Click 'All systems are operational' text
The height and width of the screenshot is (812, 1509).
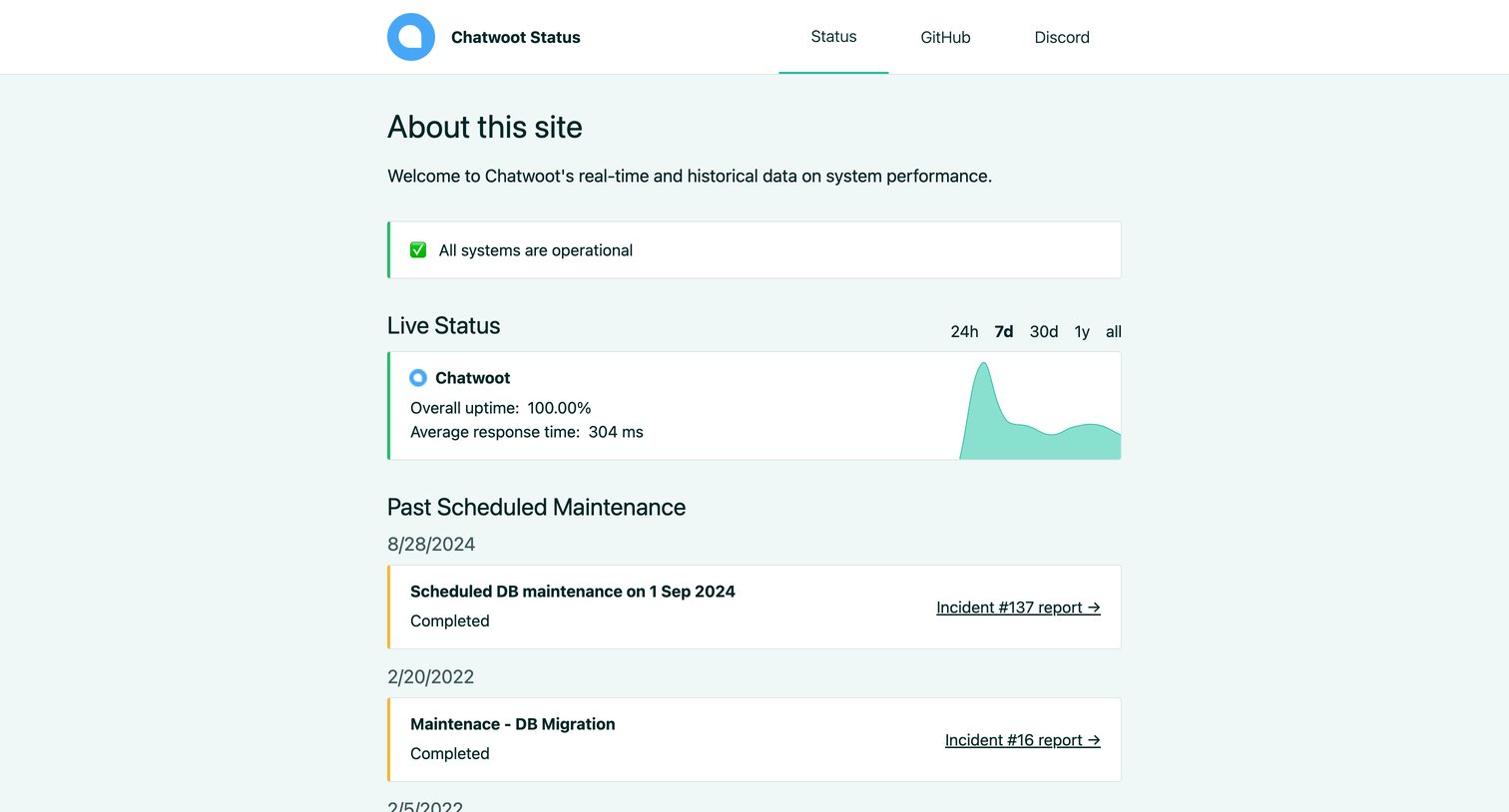pyautogui.click(x=536, y=250)
